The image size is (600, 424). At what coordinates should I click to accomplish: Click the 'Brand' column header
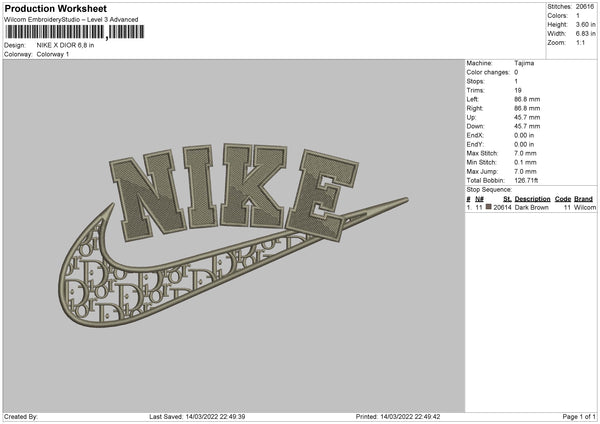(584, 199)
